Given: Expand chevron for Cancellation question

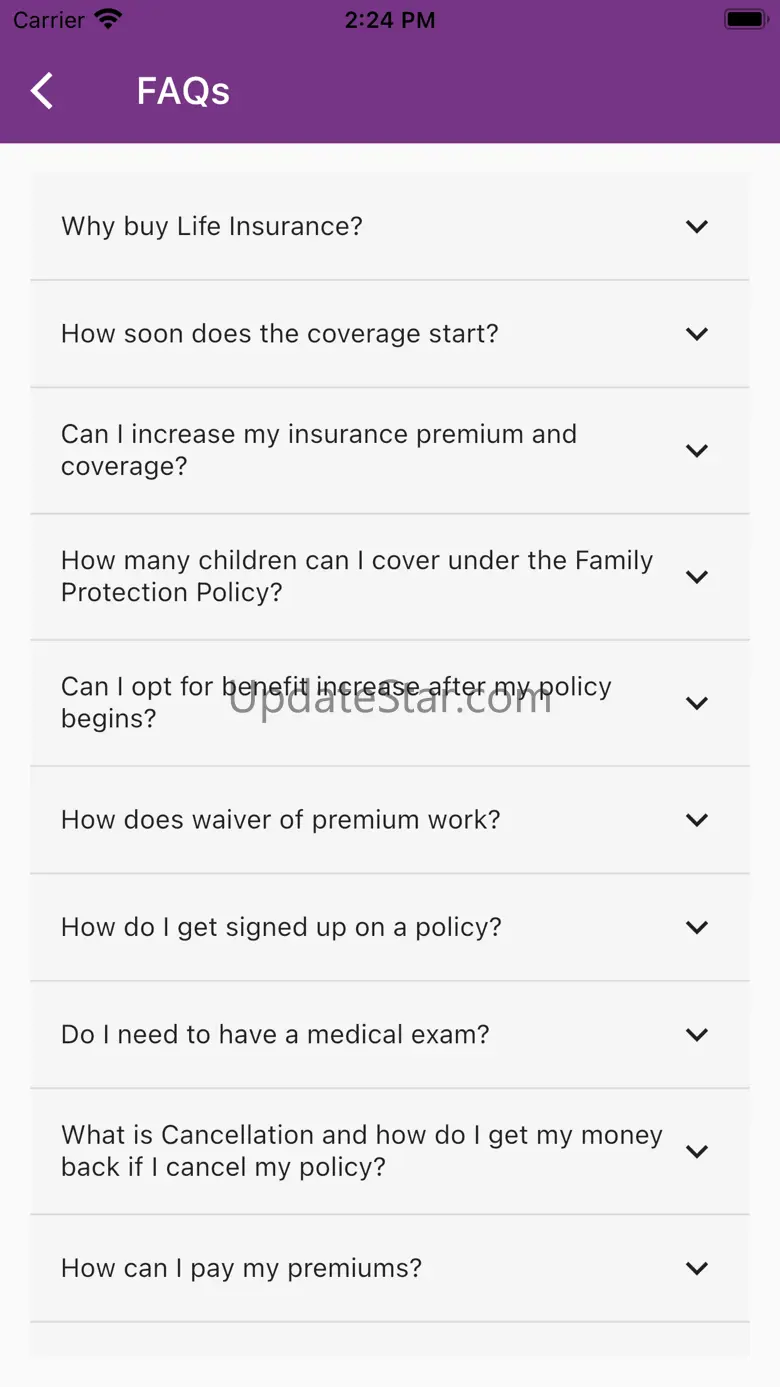Looking at the screenshot, I should coord(697,1151).
